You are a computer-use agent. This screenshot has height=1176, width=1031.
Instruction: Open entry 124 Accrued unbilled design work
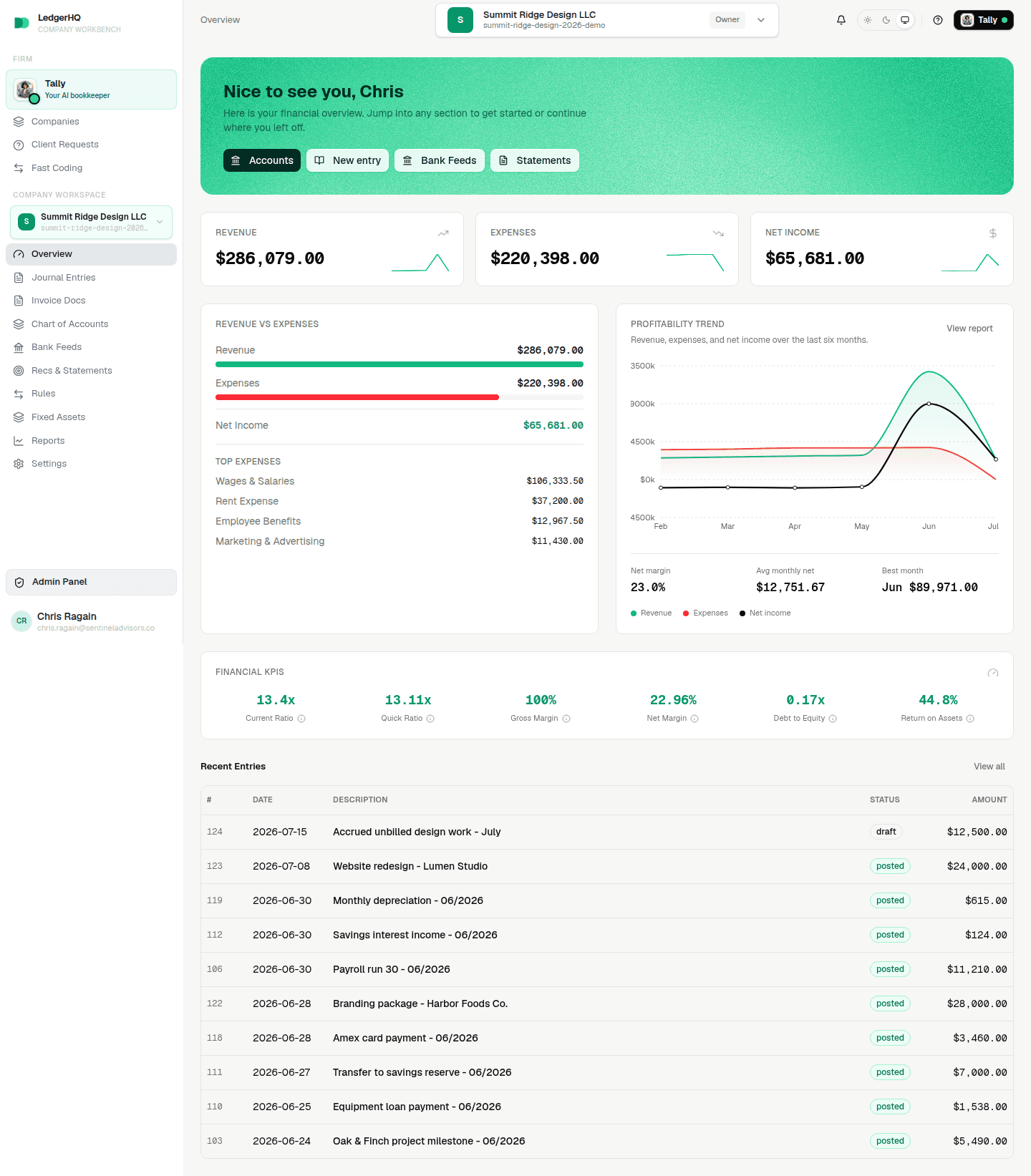coord(607,832)
